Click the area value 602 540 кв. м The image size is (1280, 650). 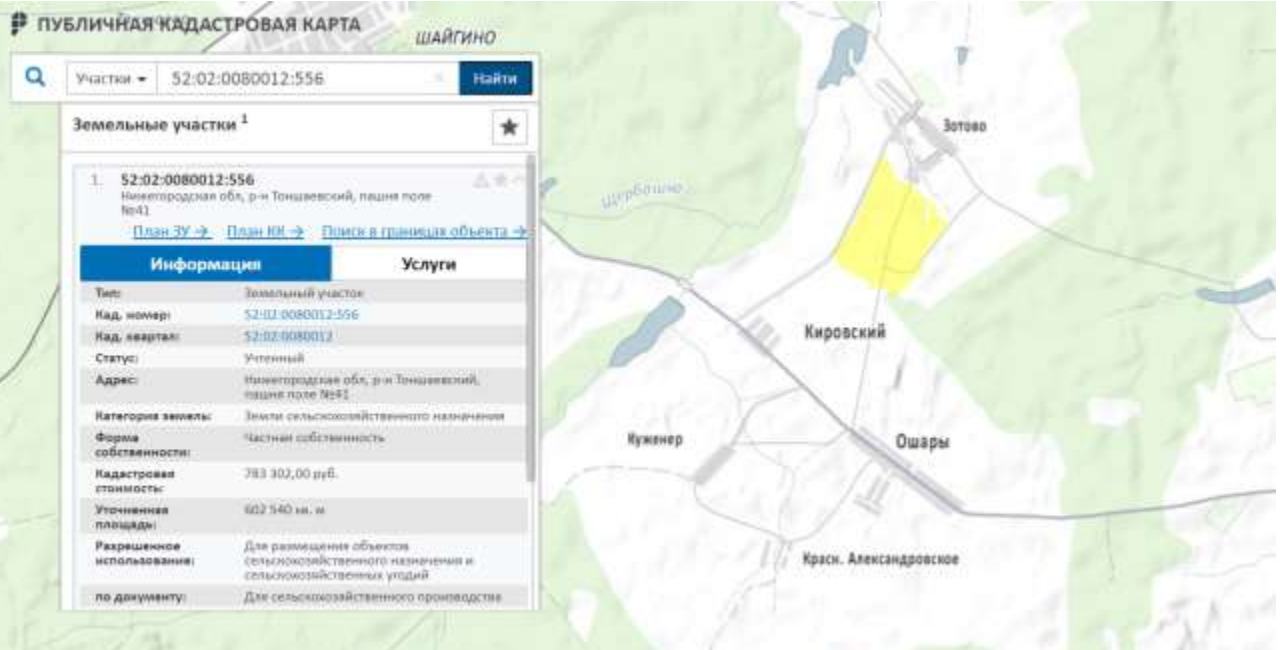pyautogui.click(x=285, y=510)
